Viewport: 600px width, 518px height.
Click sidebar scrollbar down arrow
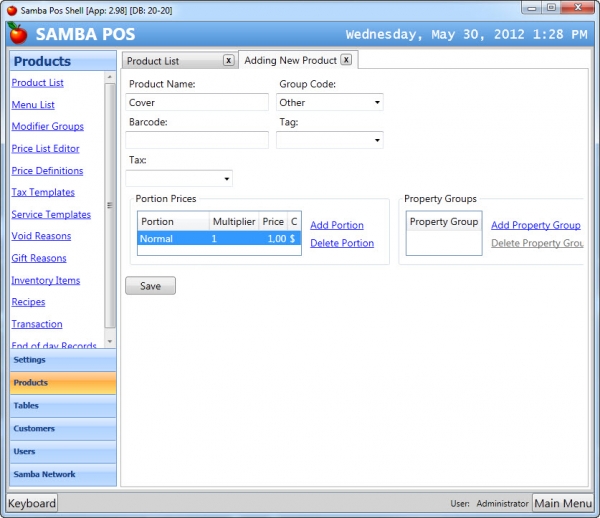point(110,341)
